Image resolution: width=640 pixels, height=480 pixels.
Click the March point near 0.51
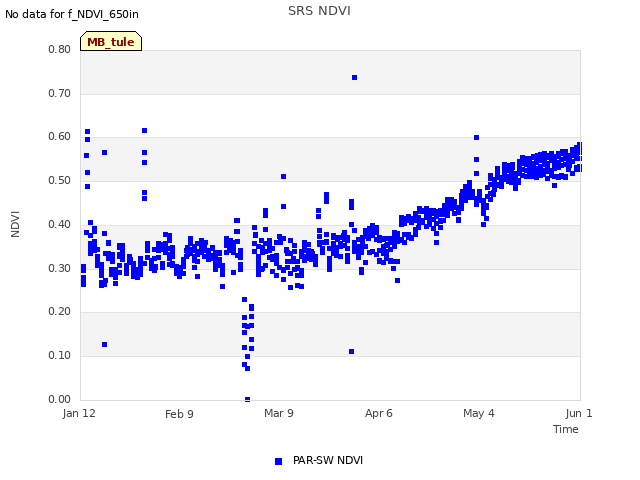(x=283, y=176)
